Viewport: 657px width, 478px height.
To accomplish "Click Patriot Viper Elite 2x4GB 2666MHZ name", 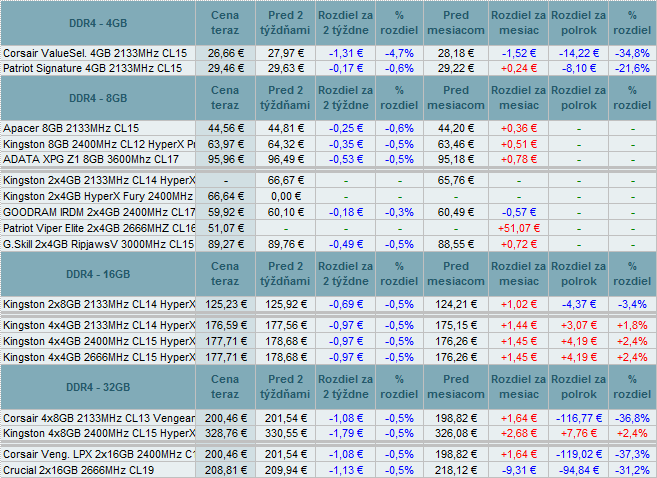I will pos(99,228).
